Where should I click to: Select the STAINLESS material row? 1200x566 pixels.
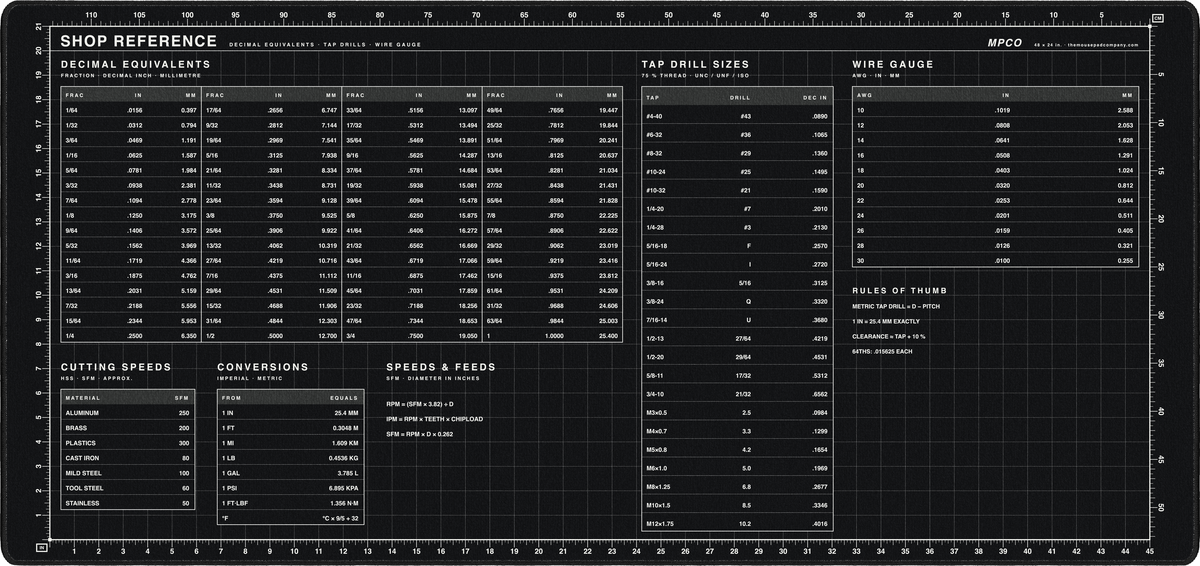127,503
